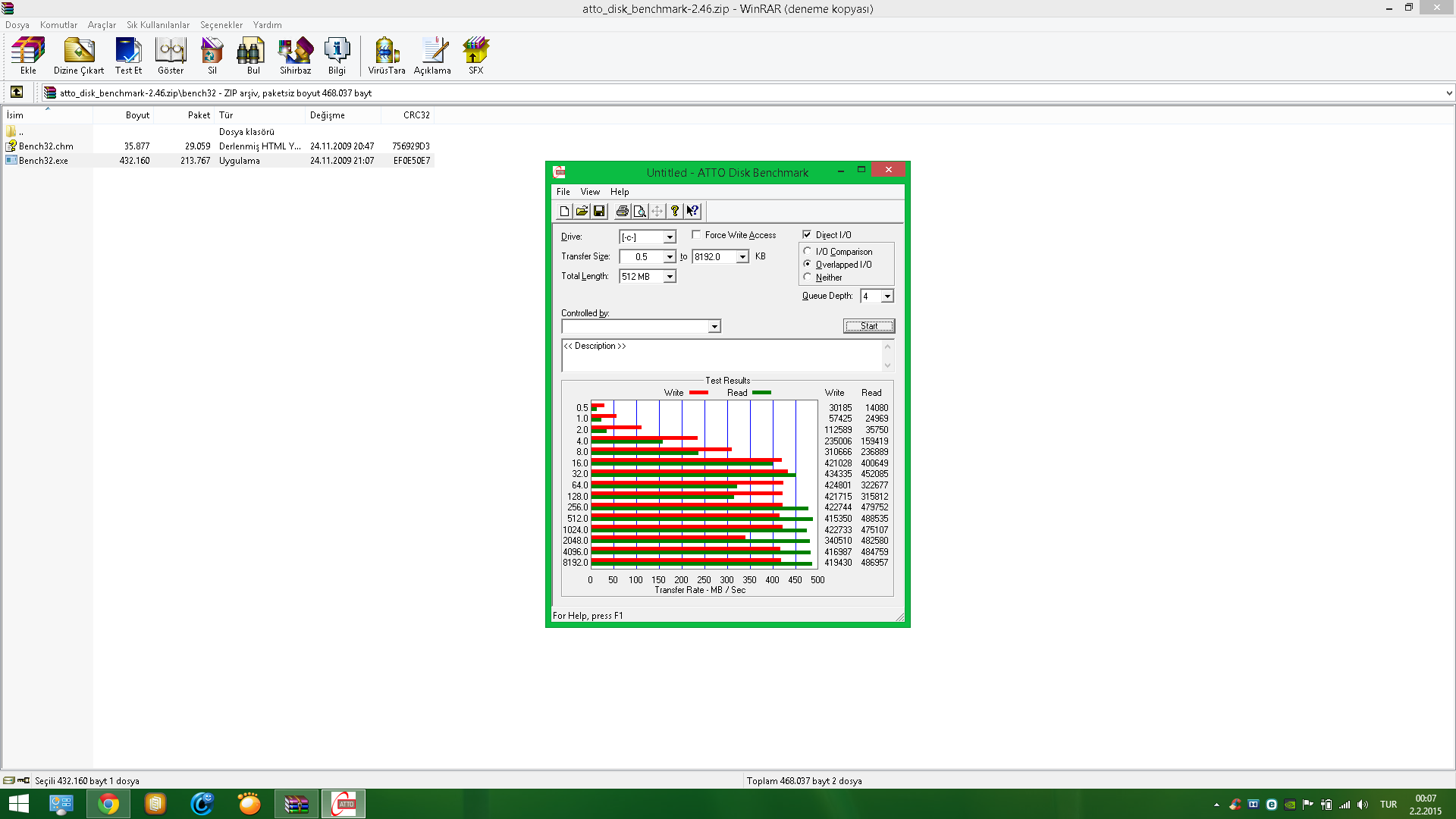Select the I/O Comparison radio button
The width and height of the screenshot is (1456, 819).
tap(808, 251)
